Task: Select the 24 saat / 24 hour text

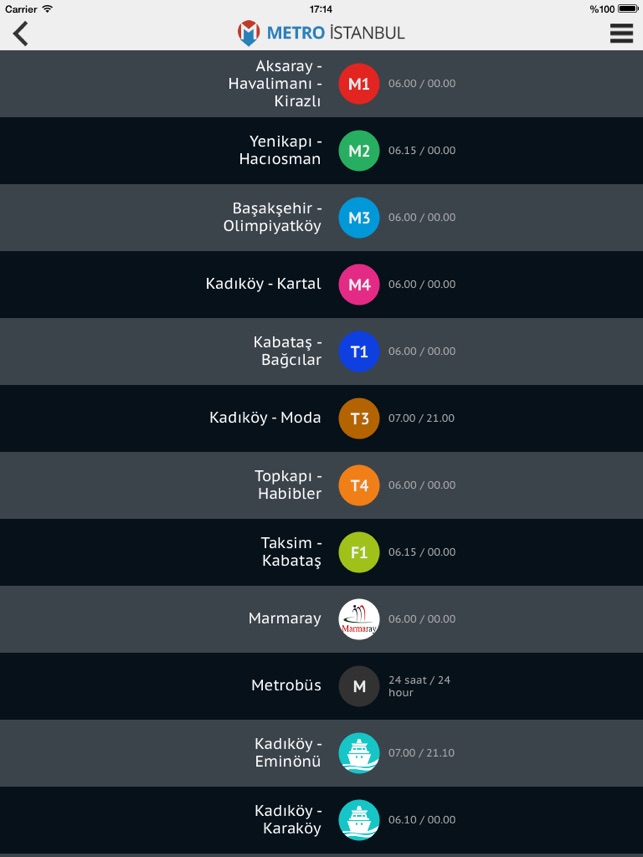Action: click(x=419, y=686)
